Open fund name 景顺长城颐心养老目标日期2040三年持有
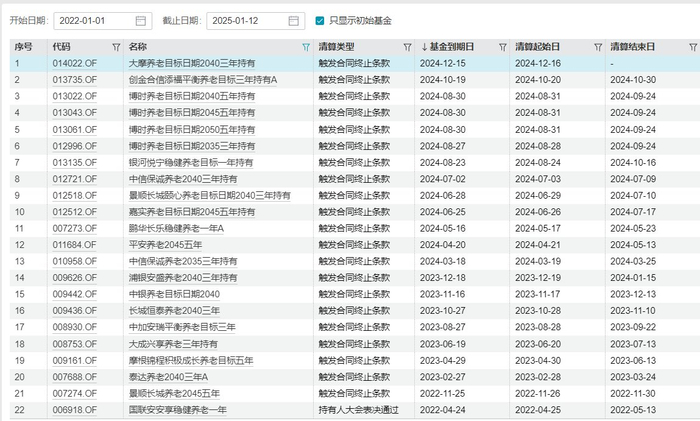The image size is (700, 421). click(x=210, y=196)
